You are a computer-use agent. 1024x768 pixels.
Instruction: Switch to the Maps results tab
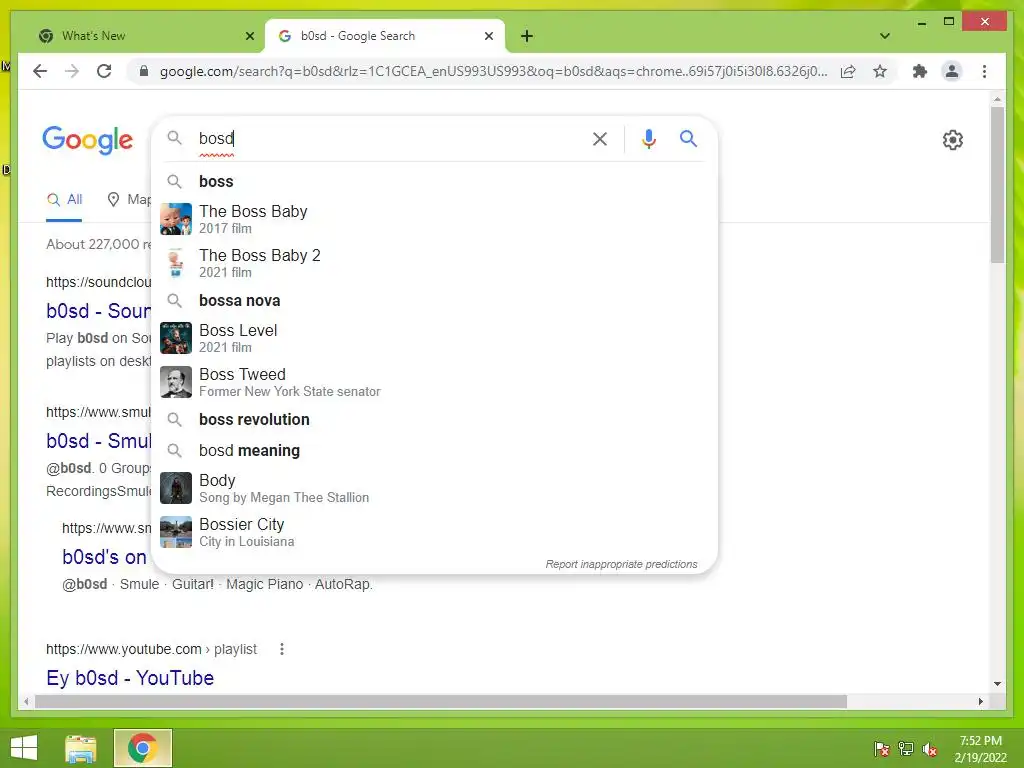point(129,199)
